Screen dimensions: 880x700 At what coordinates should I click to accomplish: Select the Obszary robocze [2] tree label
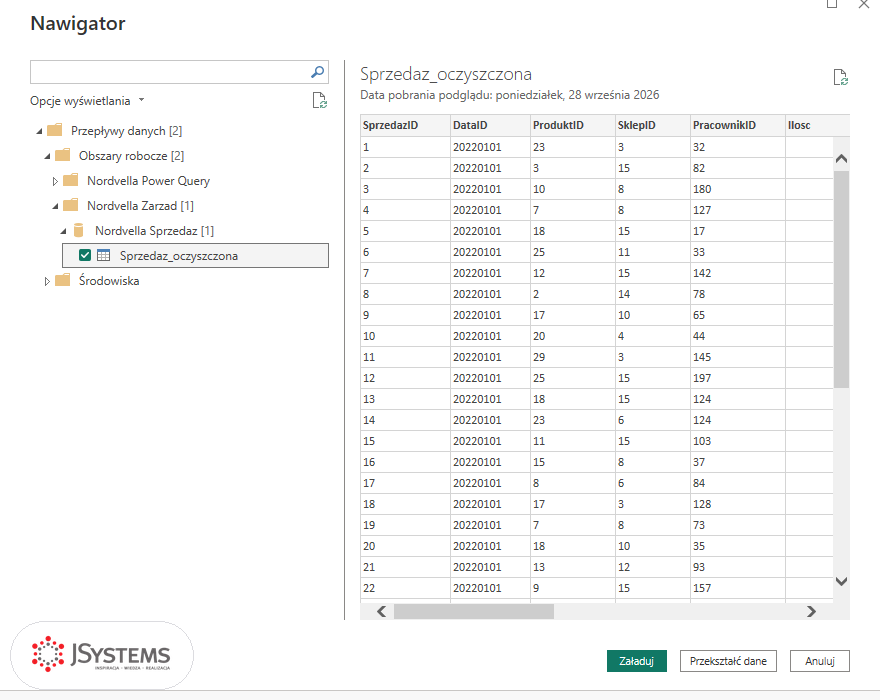tap(131, 155)
